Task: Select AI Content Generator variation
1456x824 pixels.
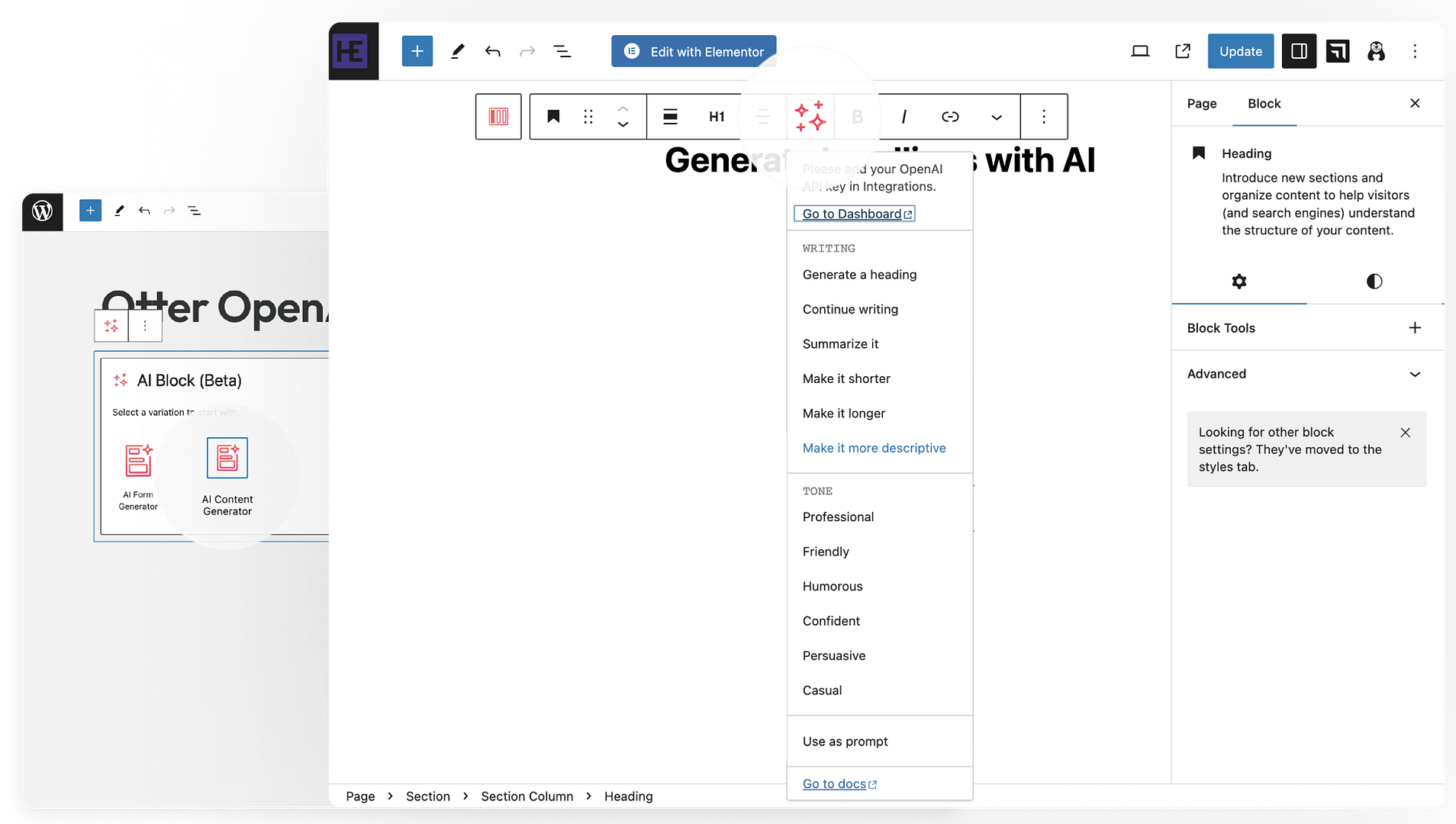Action: (227, 477)
